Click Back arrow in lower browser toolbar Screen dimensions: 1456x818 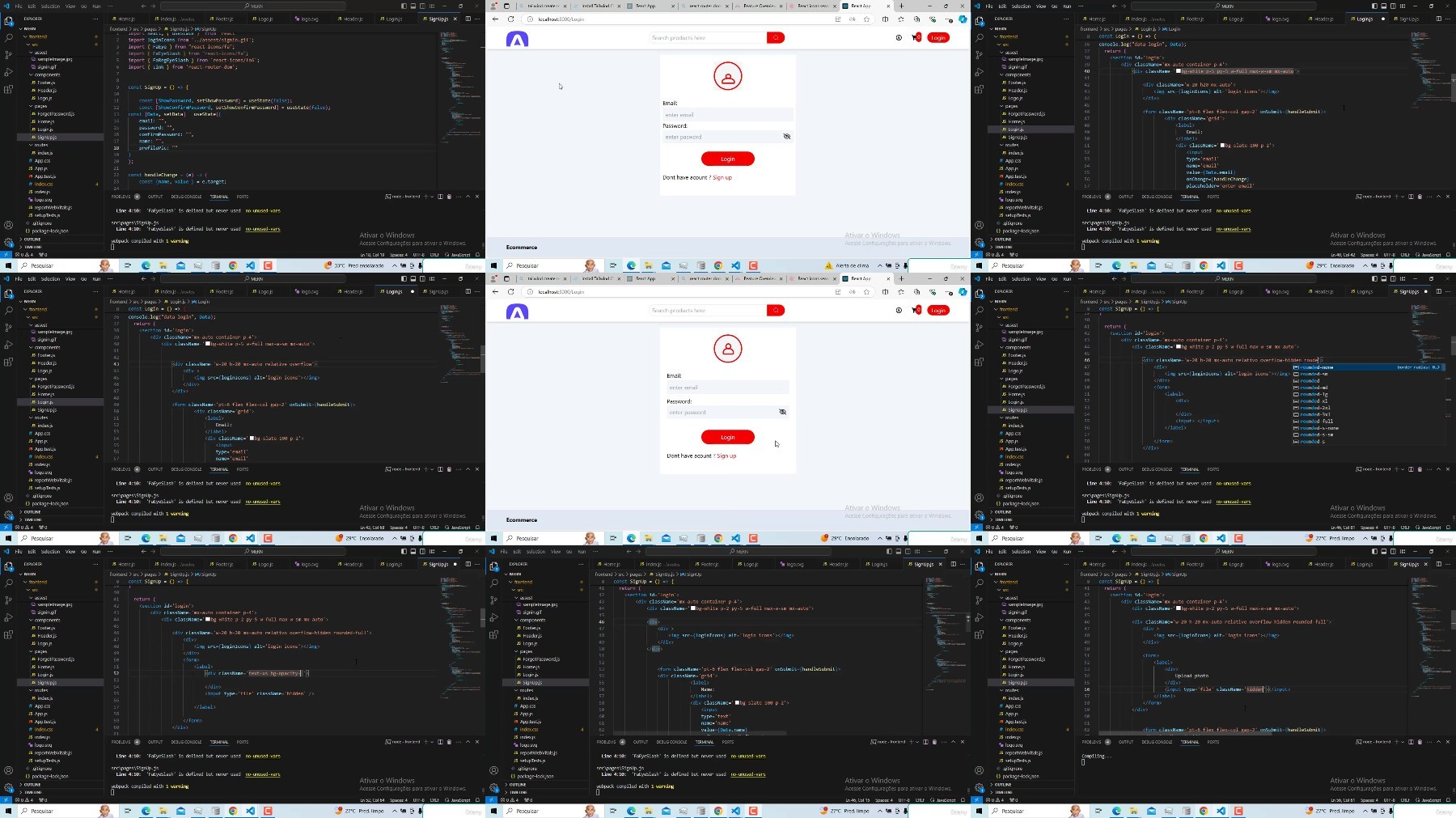point(495,291)
